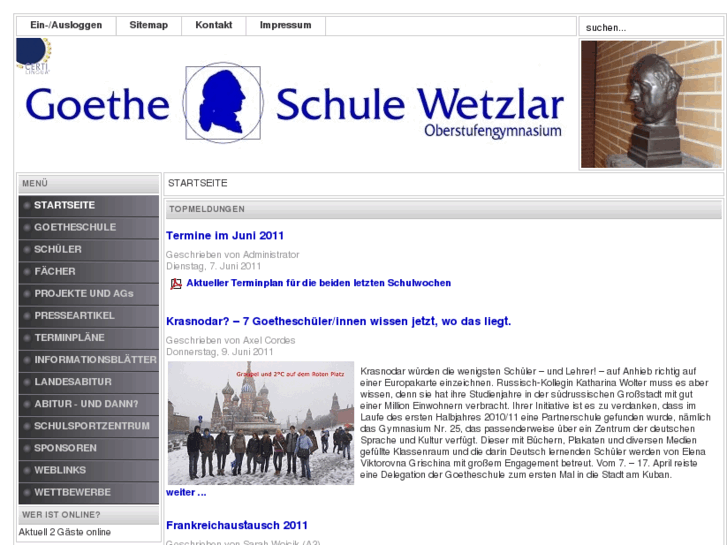
Task: Click 'Geschrieben von Axel Cordes' byline
Action: [x=230, y=340]
